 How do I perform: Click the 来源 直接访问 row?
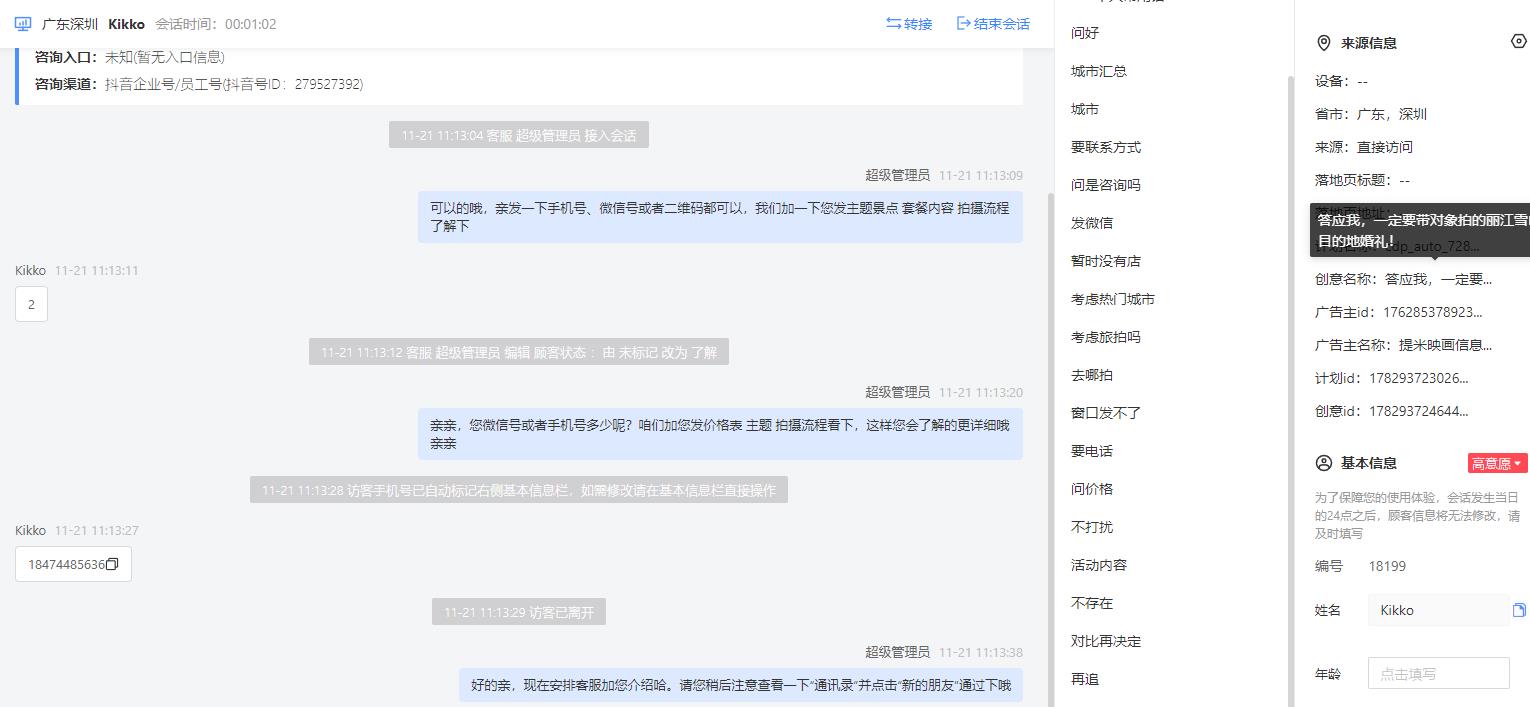coord(1364,147)
